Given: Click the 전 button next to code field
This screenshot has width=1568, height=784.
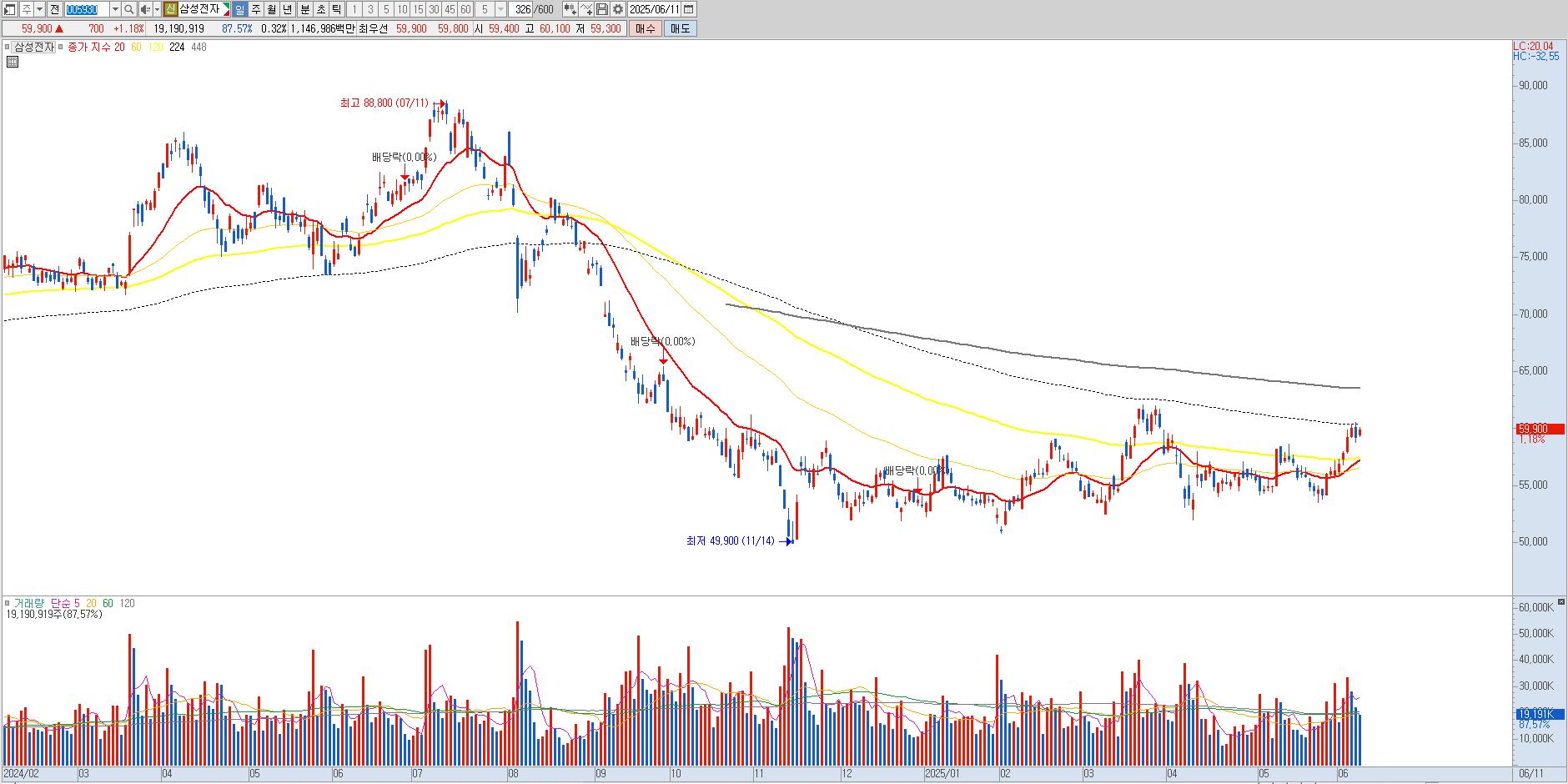Looking at the screenshot, I should 55,9.
